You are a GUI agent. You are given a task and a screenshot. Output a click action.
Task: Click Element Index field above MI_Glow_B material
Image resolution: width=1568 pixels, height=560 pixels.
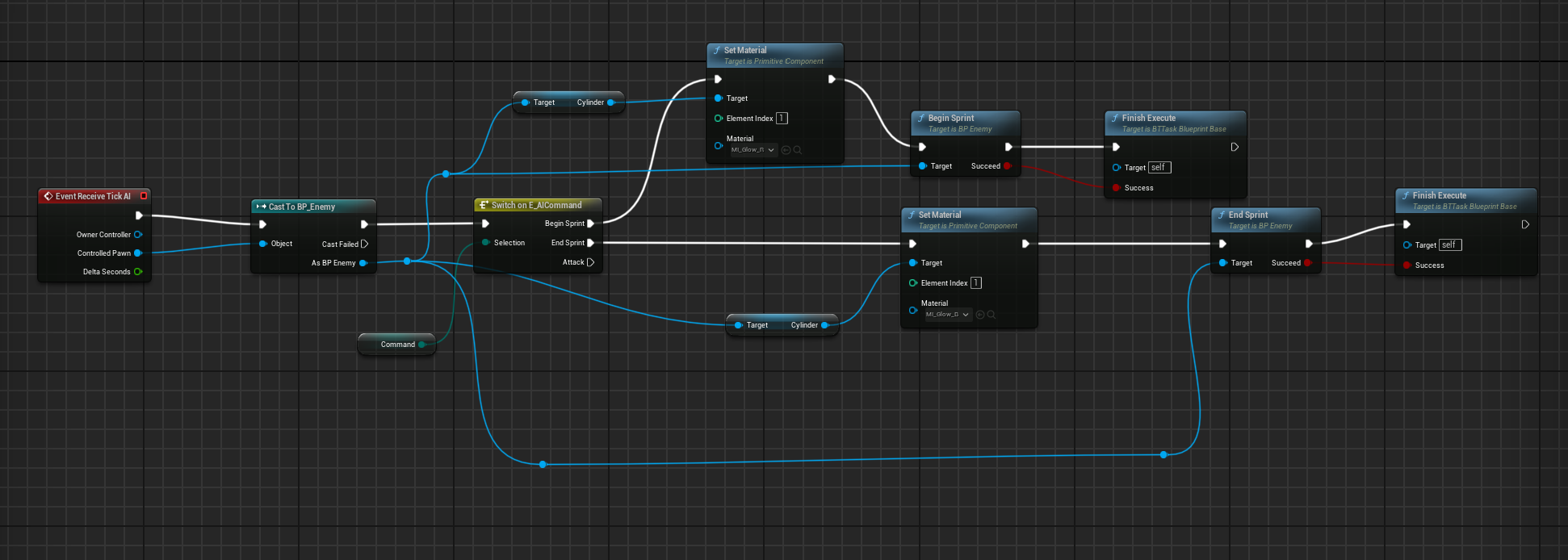976,283
